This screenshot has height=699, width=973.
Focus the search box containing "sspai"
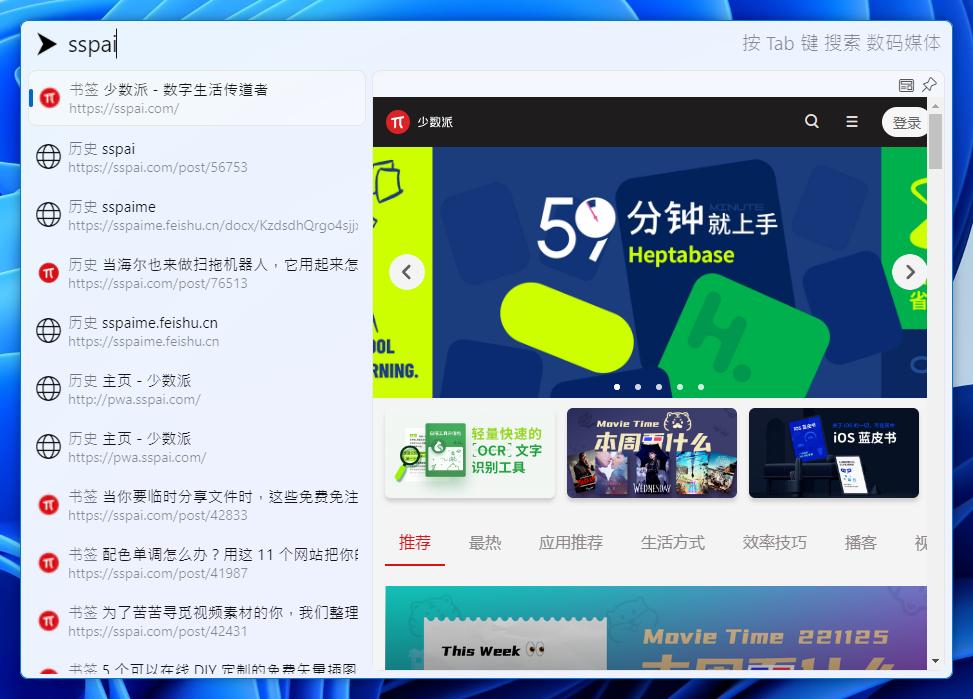coord(397,44)
